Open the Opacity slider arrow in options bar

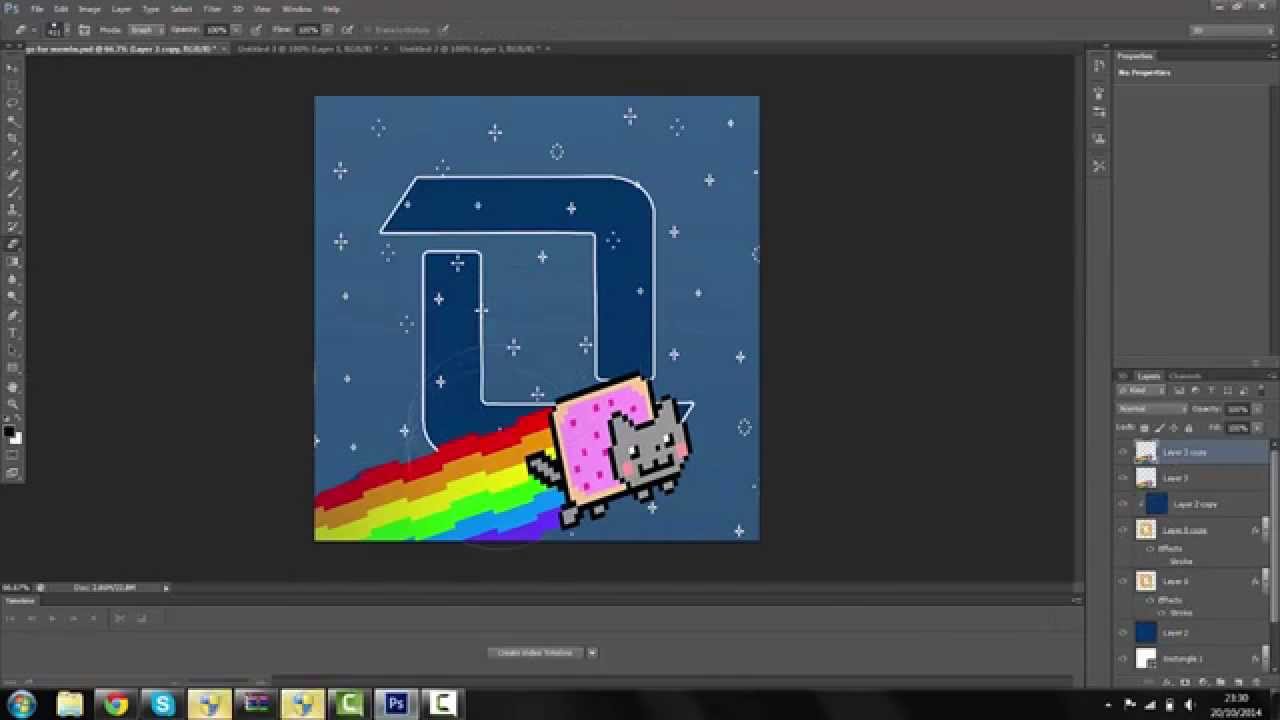(236, 30)
